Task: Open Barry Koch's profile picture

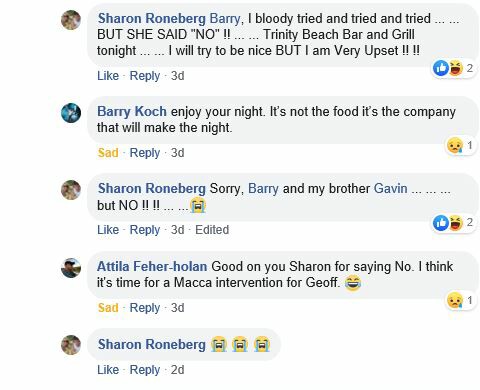Action: click(x=71, y=113)
